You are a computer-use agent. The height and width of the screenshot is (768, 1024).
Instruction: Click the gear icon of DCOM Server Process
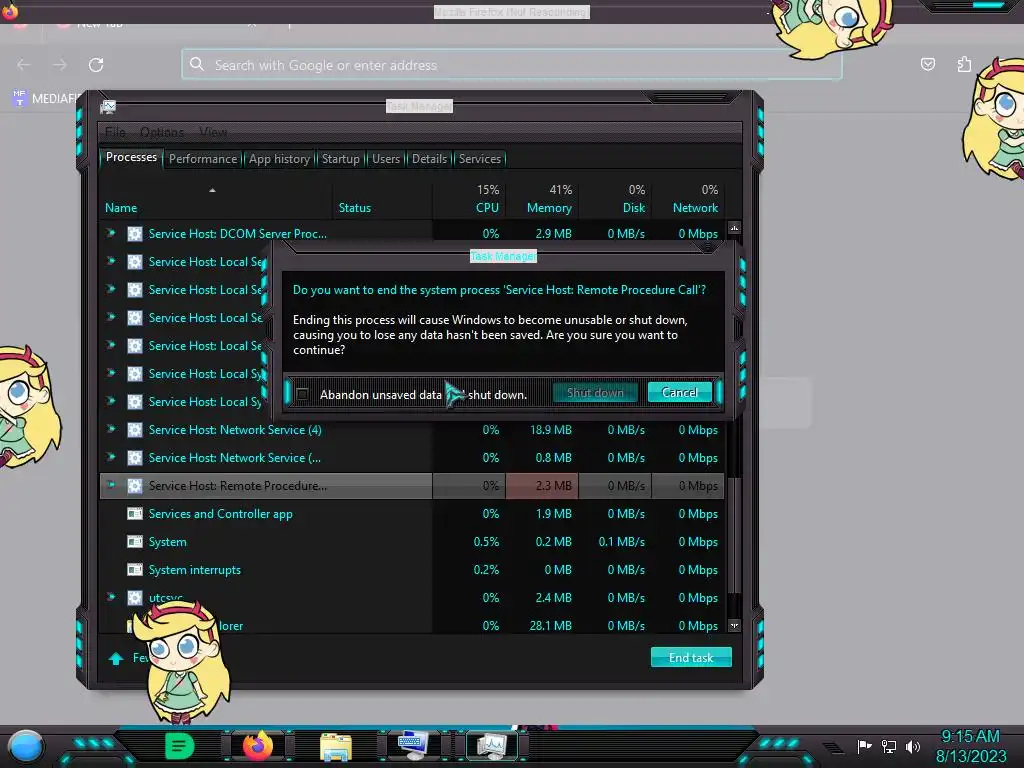(135, 234)
